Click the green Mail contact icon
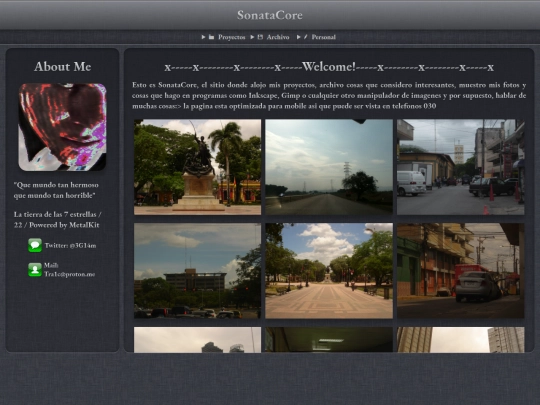 coord(35,270)
